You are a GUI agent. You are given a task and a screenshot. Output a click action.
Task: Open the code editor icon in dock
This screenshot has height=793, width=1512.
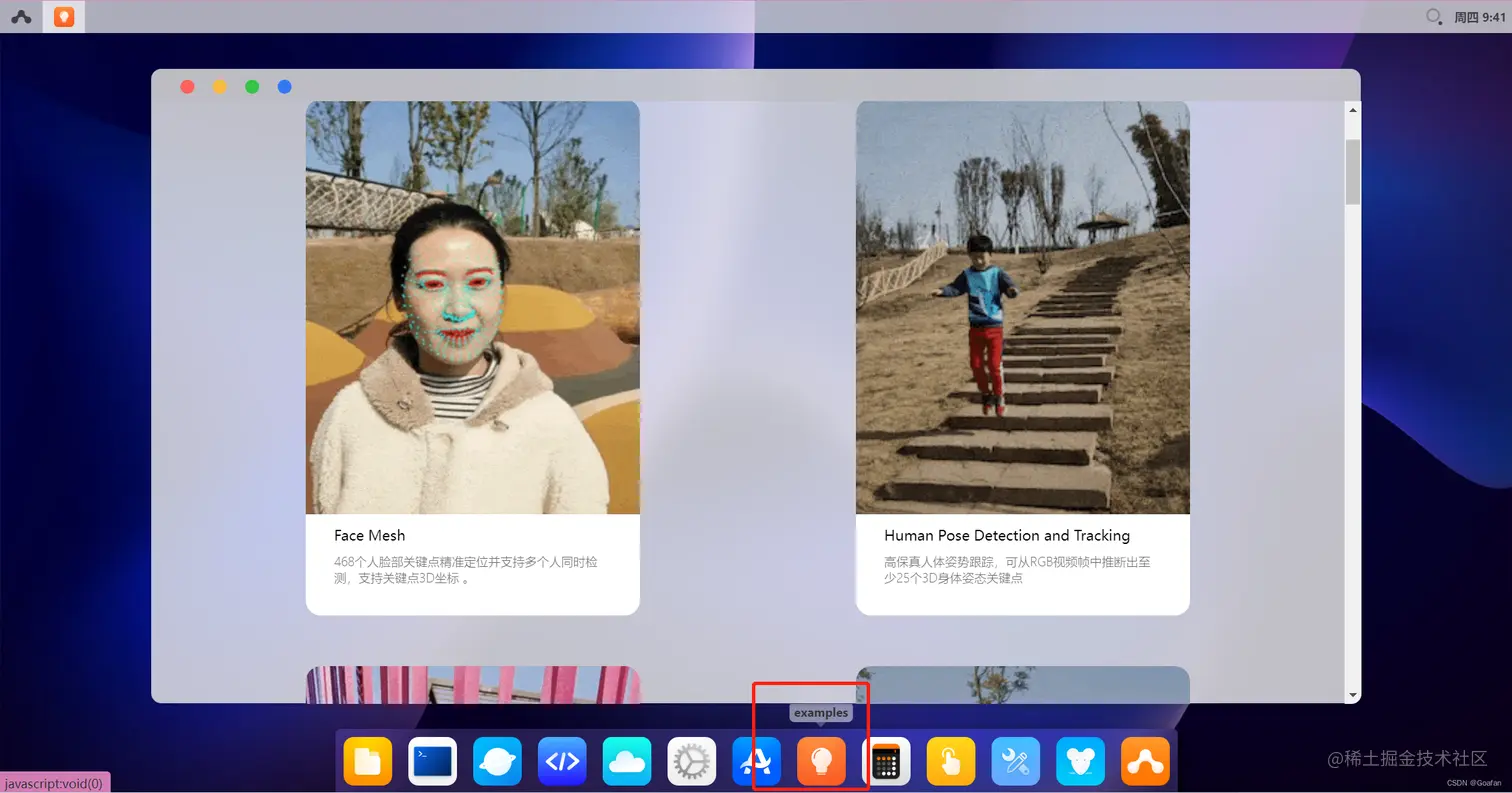[x=562, y=762]
